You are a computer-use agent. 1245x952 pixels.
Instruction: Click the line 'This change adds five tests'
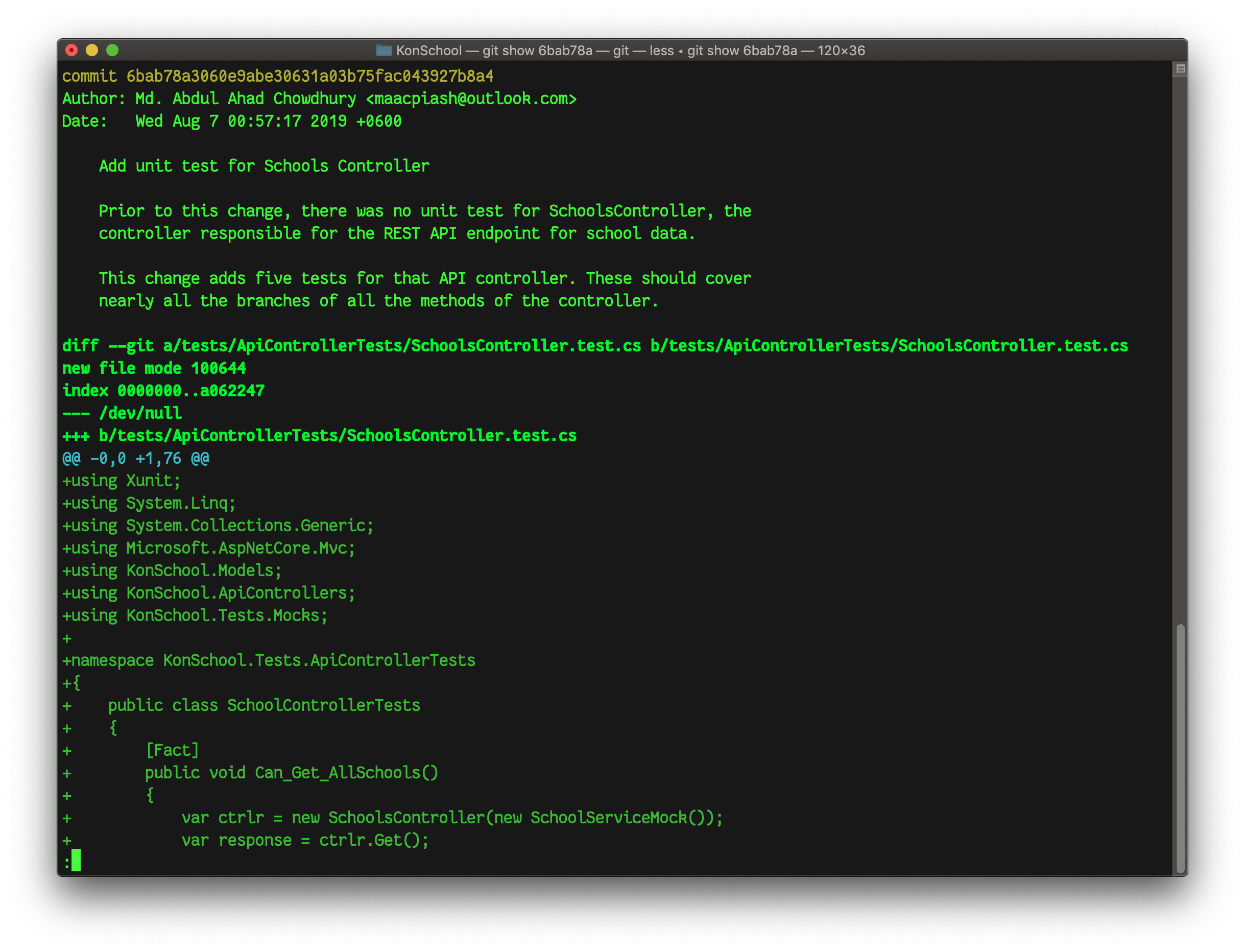tap(425, 278)
